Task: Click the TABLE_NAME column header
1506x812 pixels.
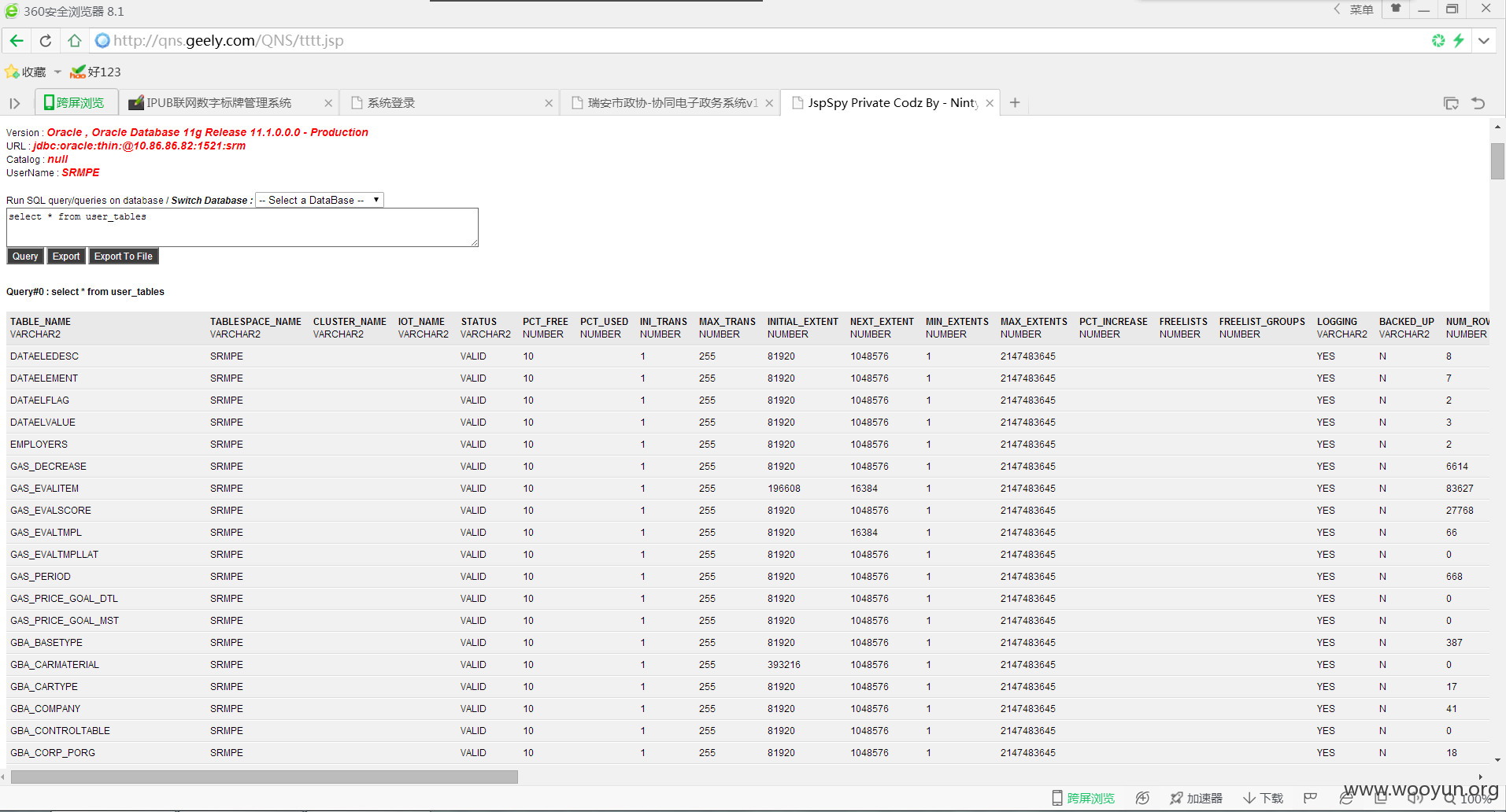Action: [x=40, y=322]
